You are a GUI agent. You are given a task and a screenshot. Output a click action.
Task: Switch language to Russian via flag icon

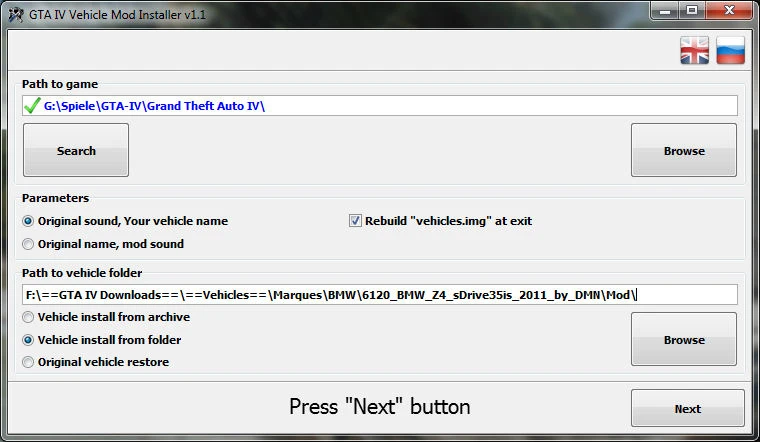730,50
